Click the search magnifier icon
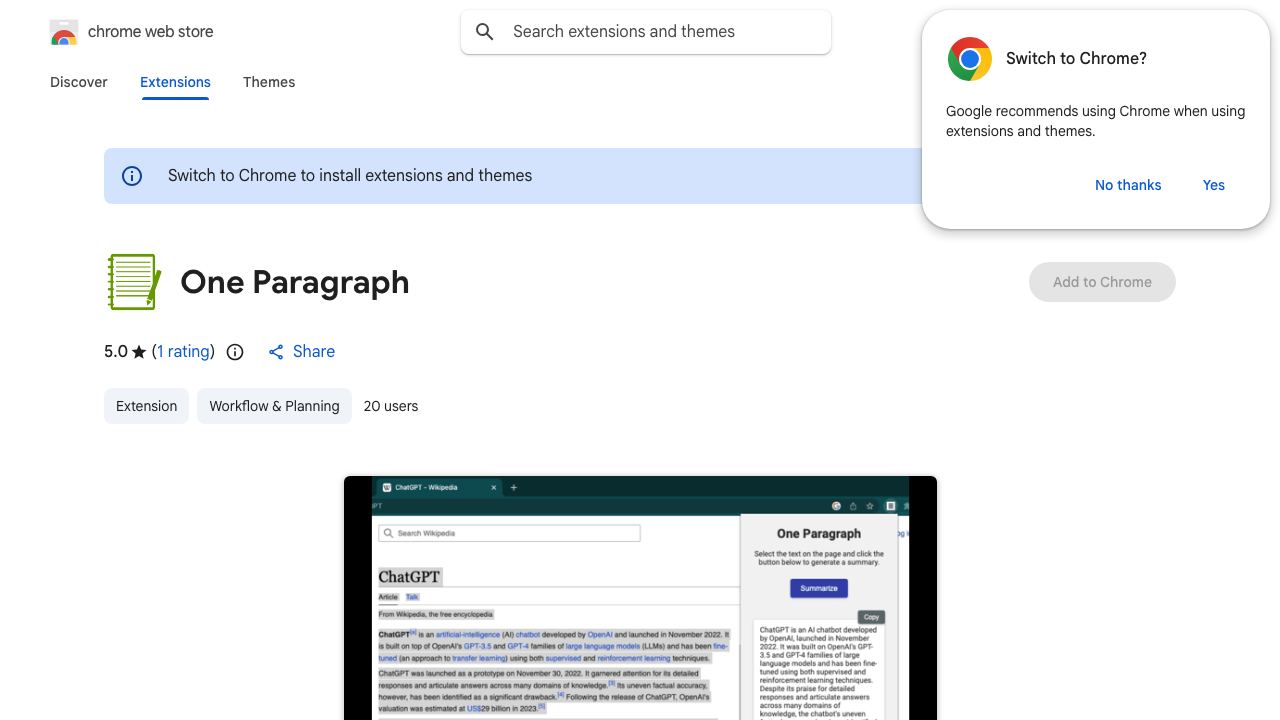Viewport: 1280px width, 720px height. 485,32
